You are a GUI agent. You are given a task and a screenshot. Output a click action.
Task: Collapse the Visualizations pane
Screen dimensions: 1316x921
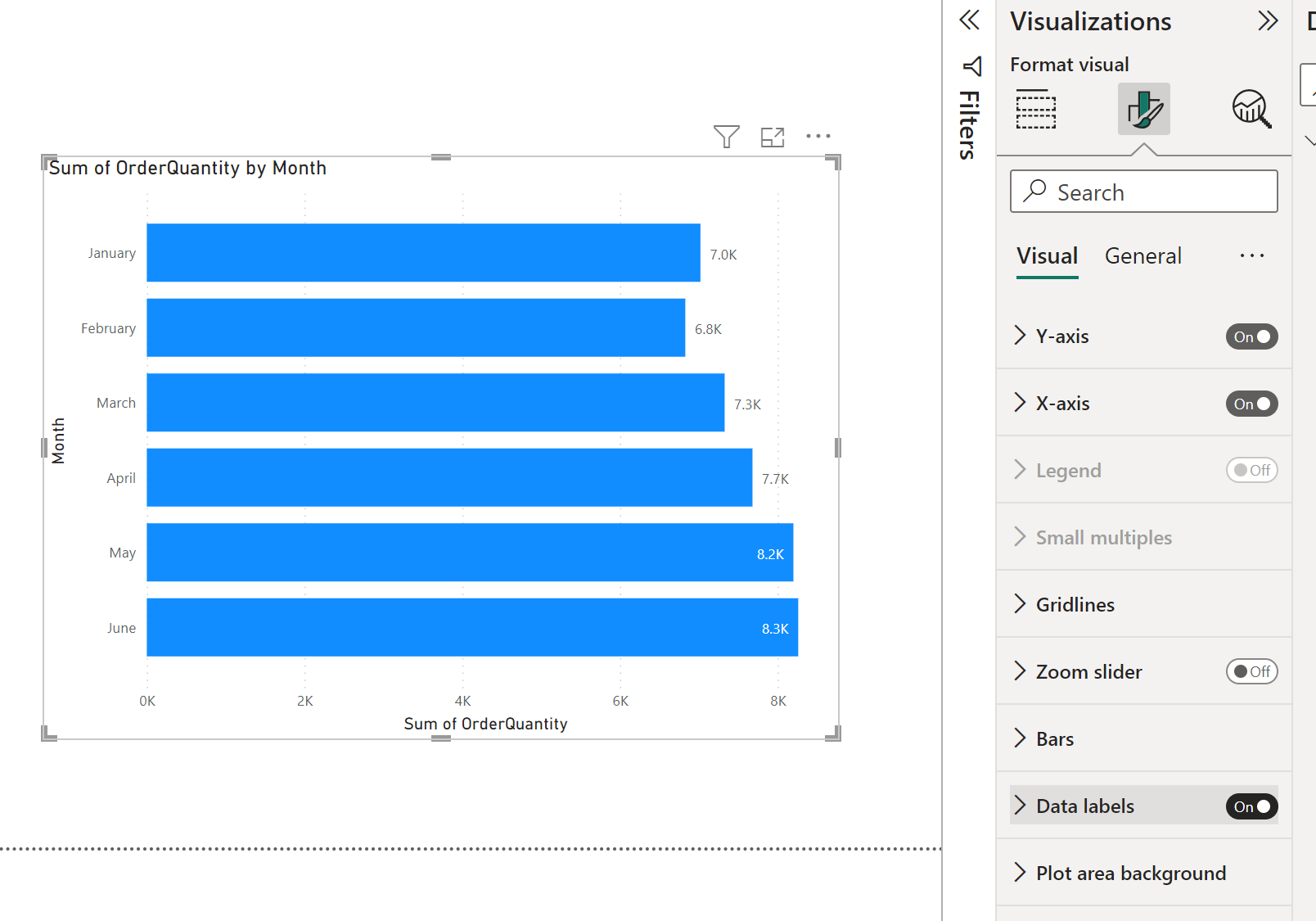(x=1268, y=21)
